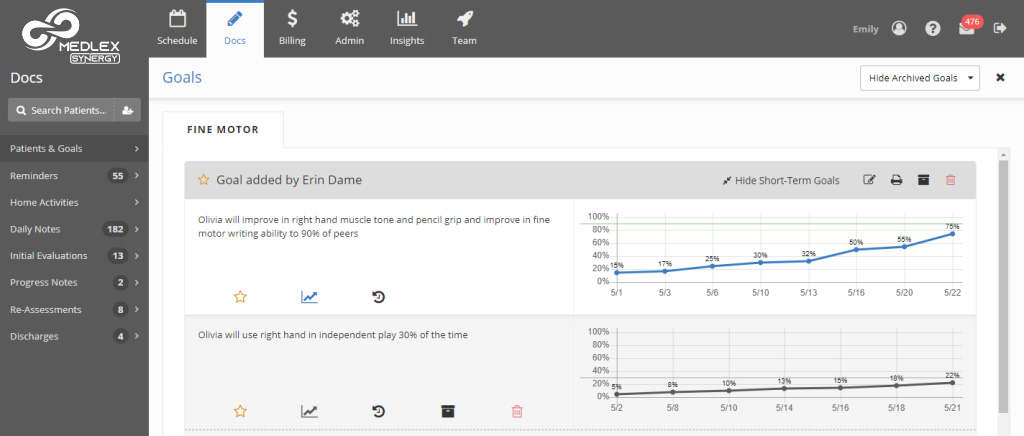Open the Hide Archived Goals dropdown

919,78
